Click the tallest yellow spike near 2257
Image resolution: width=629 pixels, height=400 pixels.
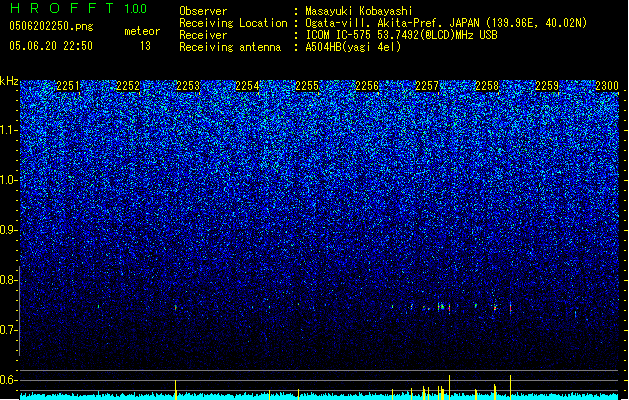point(449,387)
